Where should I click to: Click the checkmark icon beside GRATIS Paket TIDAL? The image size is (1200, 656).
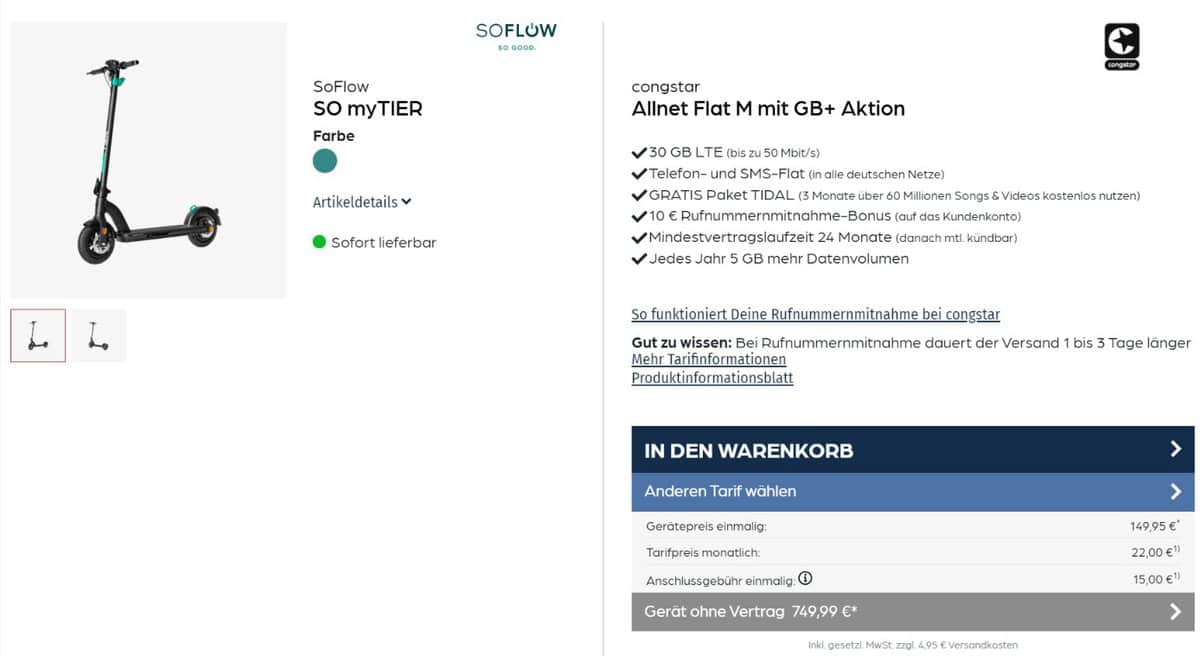[637, 194]
